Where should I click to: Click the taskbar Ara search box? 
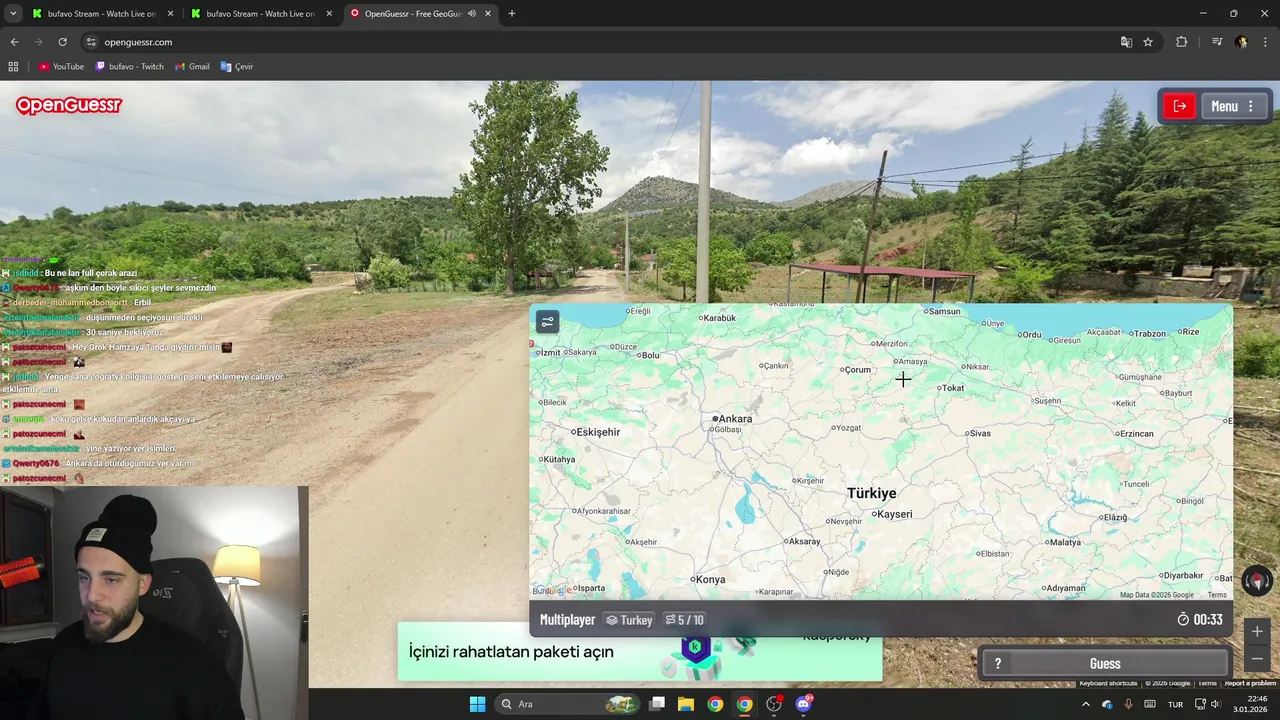568,704
